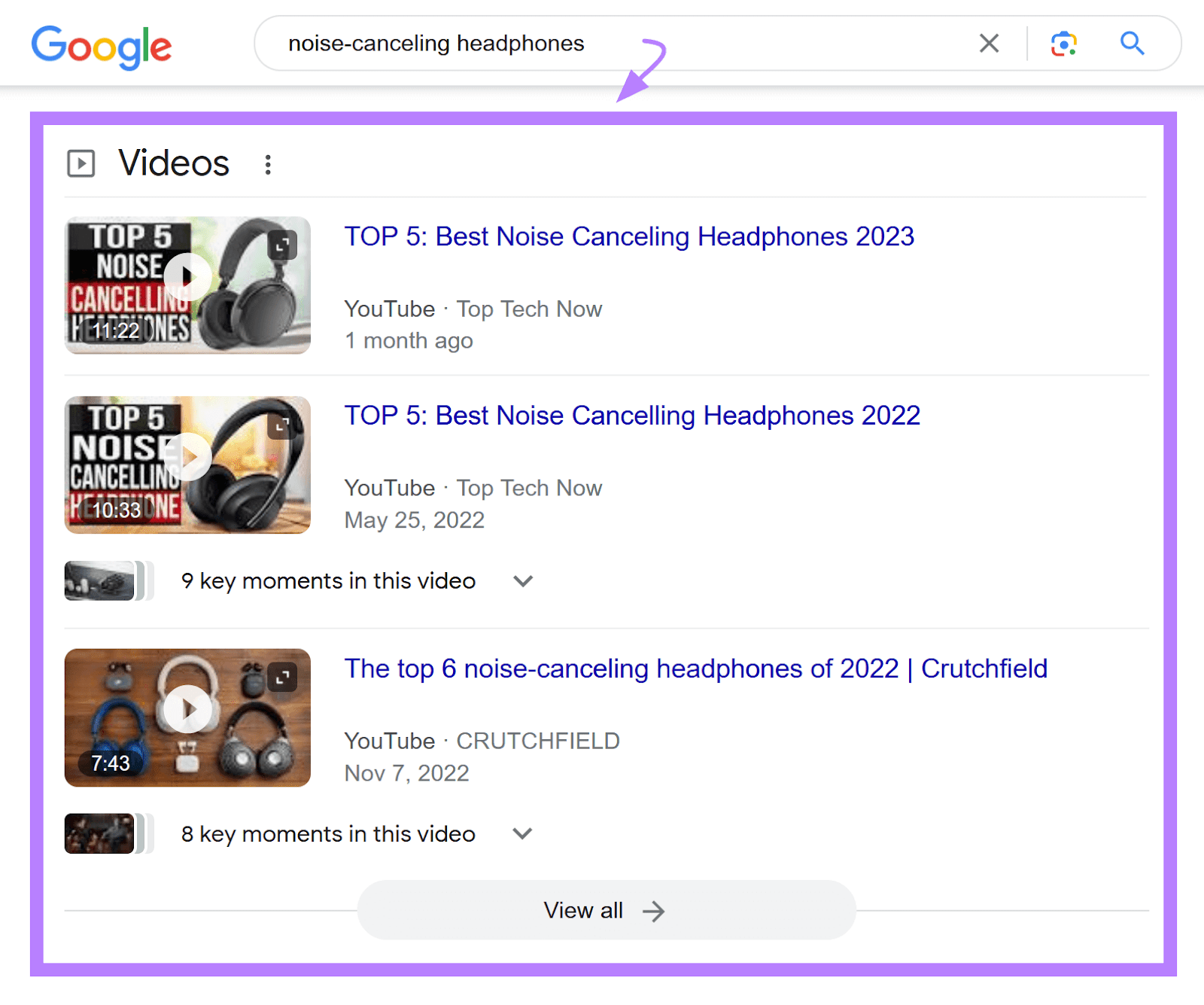The image size is (1204, 1005).
Task: Expand the Crutchfield thumbnail corner icon
Action: [283, 678]
